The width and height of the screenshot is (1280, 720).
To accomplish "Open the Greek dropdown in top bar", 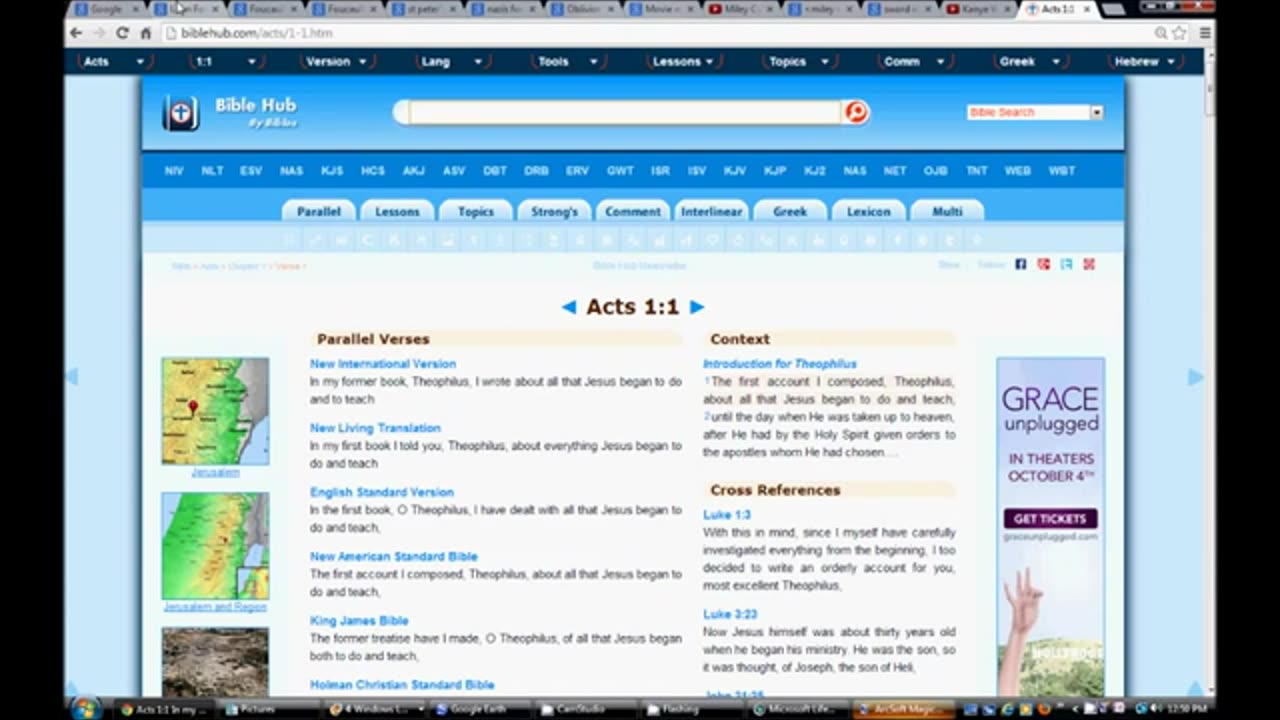I will point(1029,61).
